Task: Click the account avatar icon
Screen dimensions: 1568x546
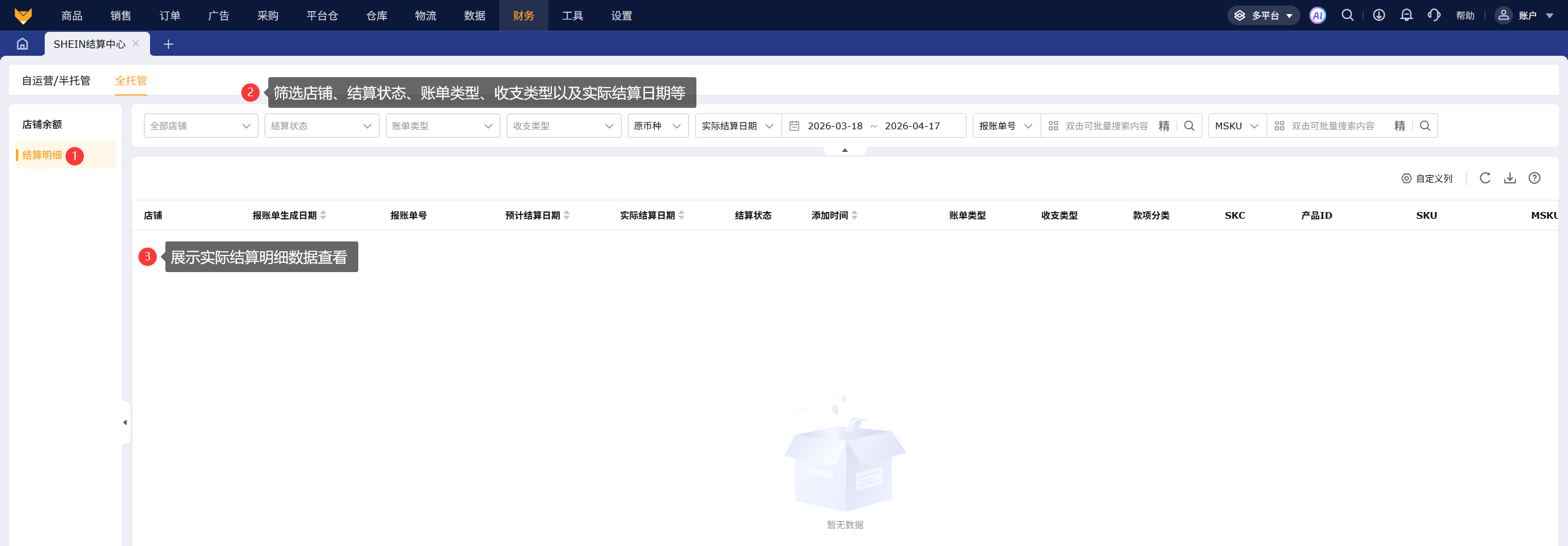Action: pyautogui.click(x=1504, y=15)
